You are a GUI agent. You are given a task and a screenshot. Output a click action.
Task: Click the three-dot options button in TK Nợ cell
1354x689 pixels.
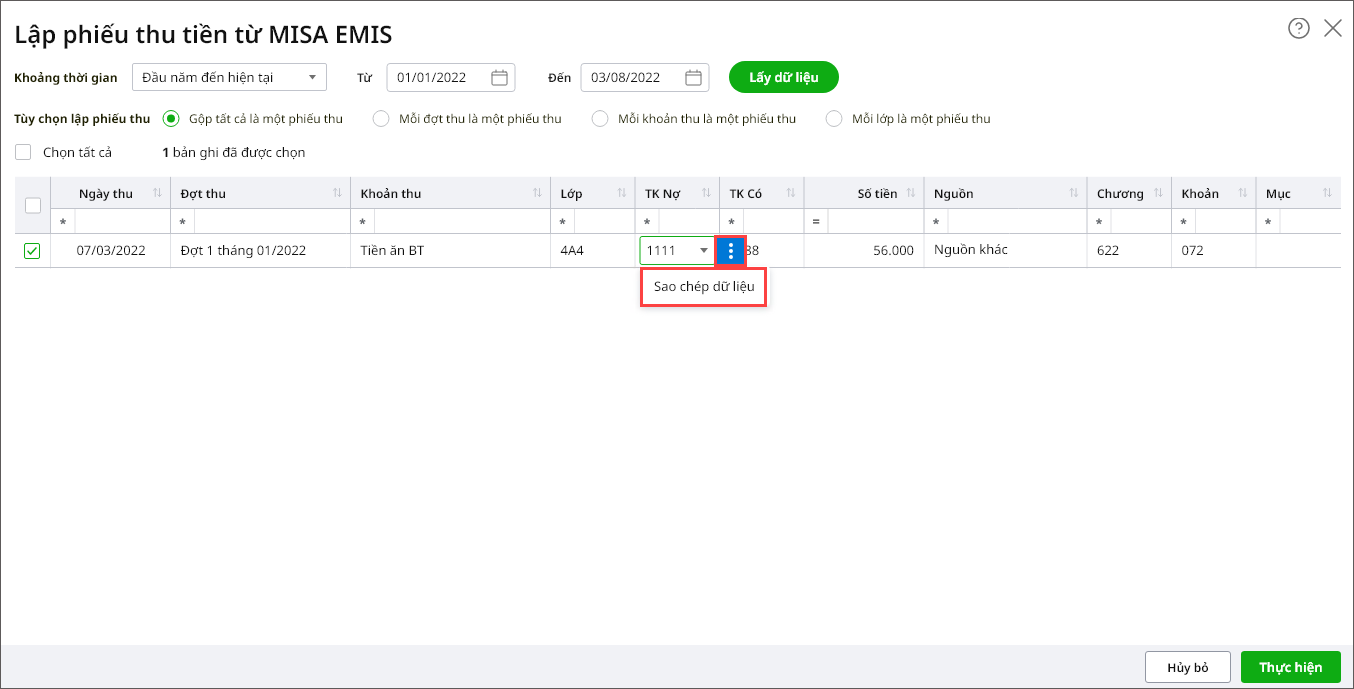(x=731, y=250)
